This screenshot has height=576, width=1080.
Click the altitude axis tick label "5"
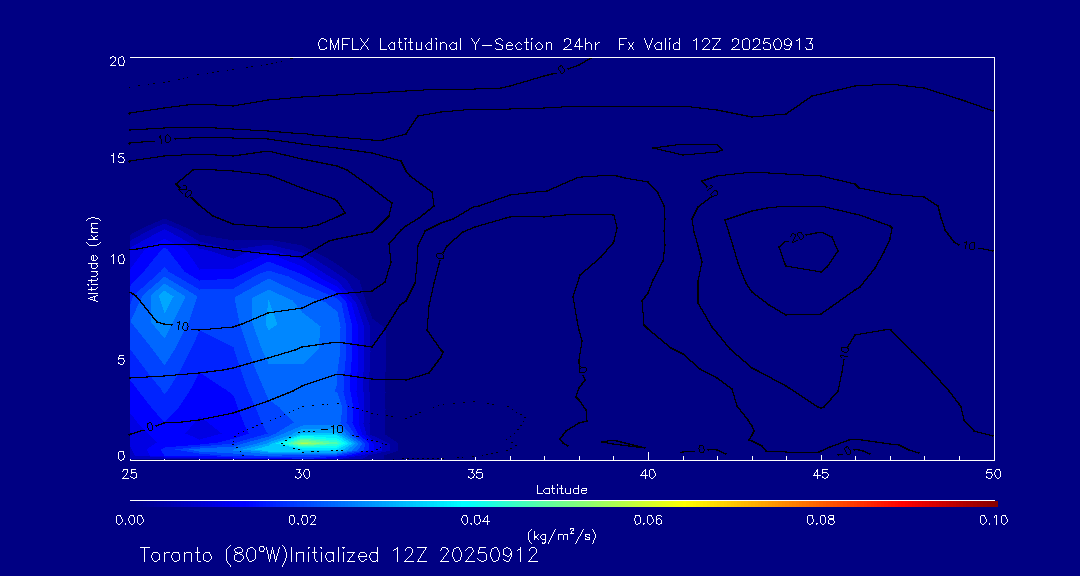point(120,360)
